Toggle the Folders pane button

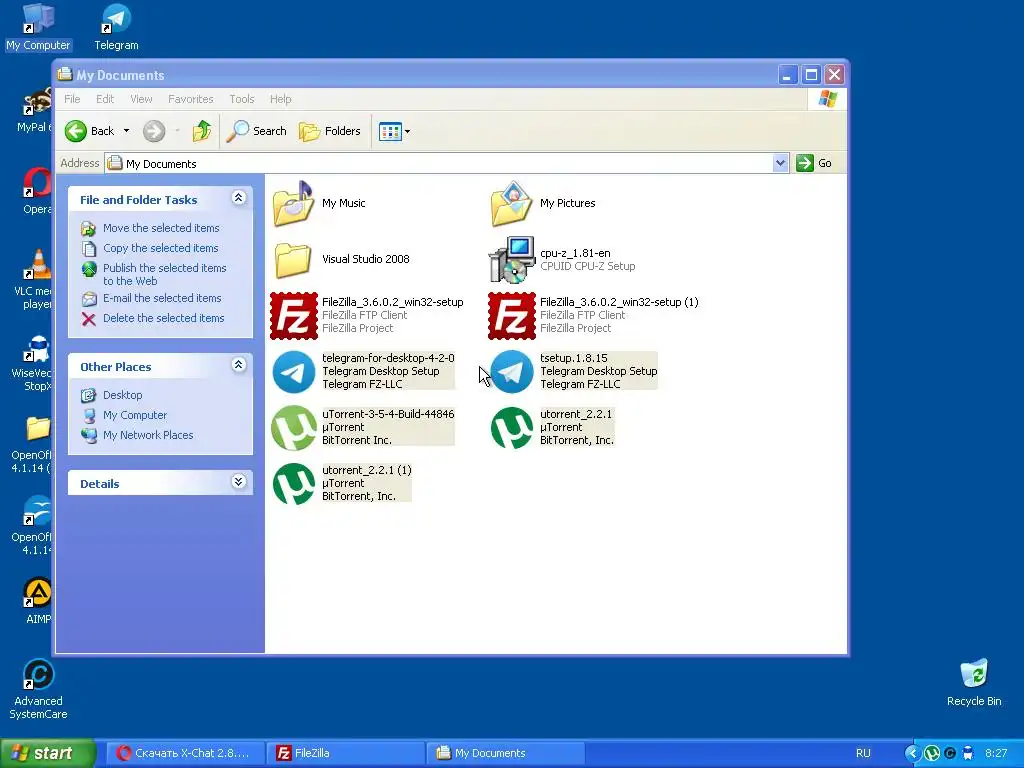click(330, 131)
